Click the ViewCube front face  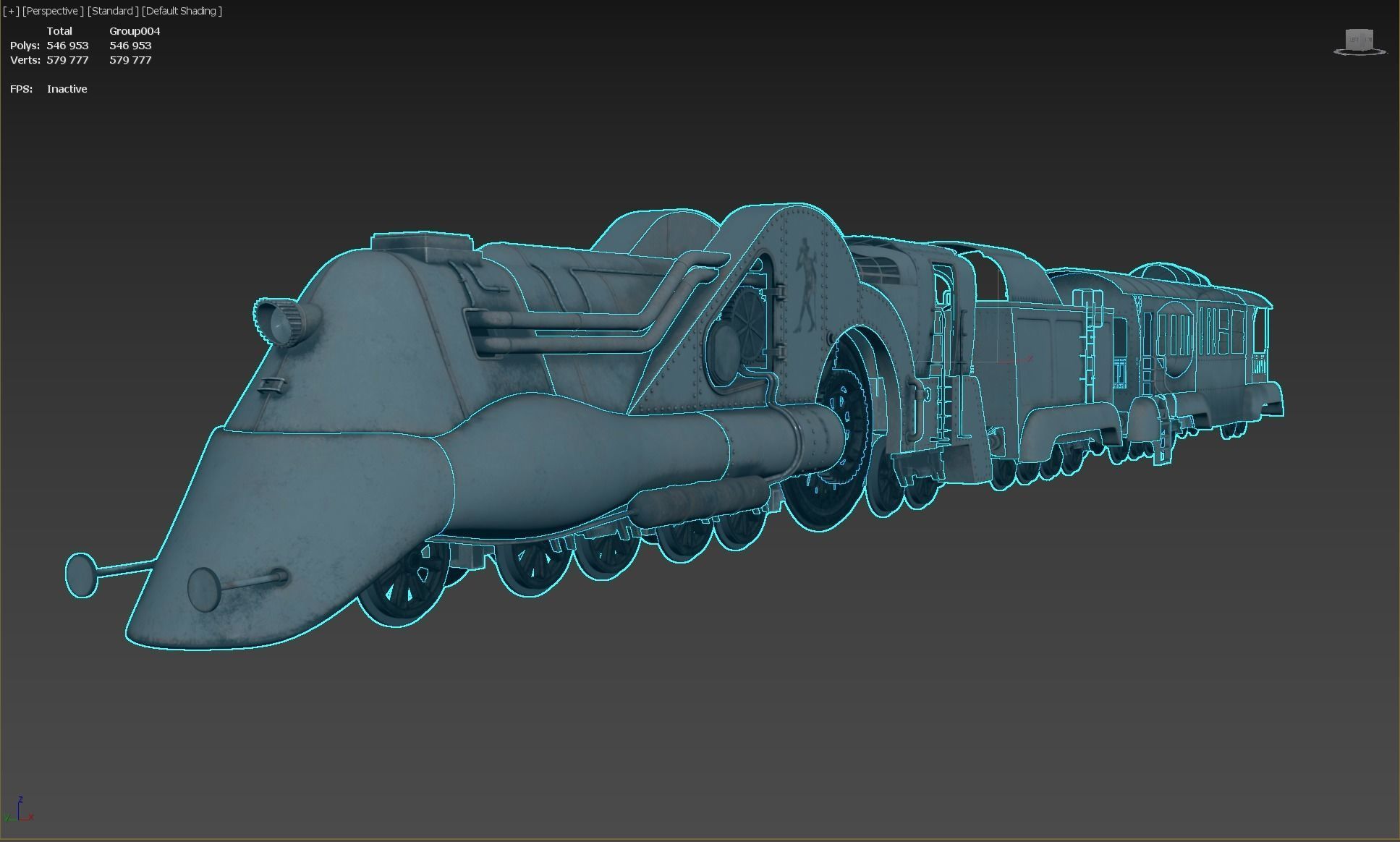(x=1368, y=40)
